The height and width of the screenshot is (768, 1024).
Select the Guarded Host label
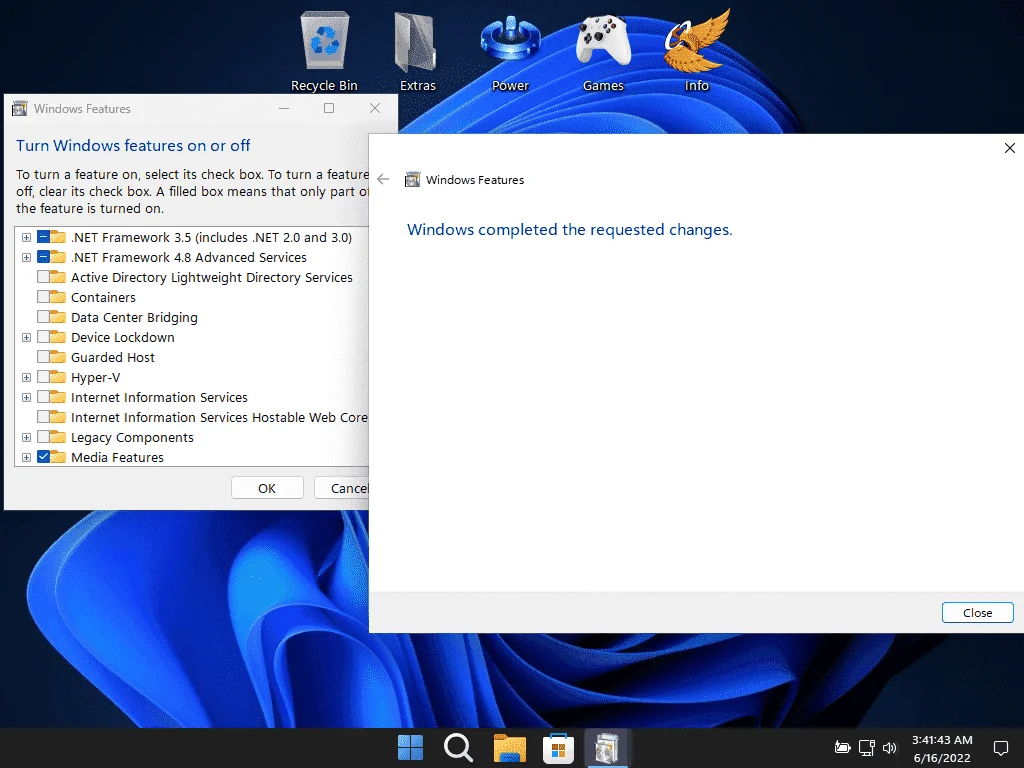113,357
